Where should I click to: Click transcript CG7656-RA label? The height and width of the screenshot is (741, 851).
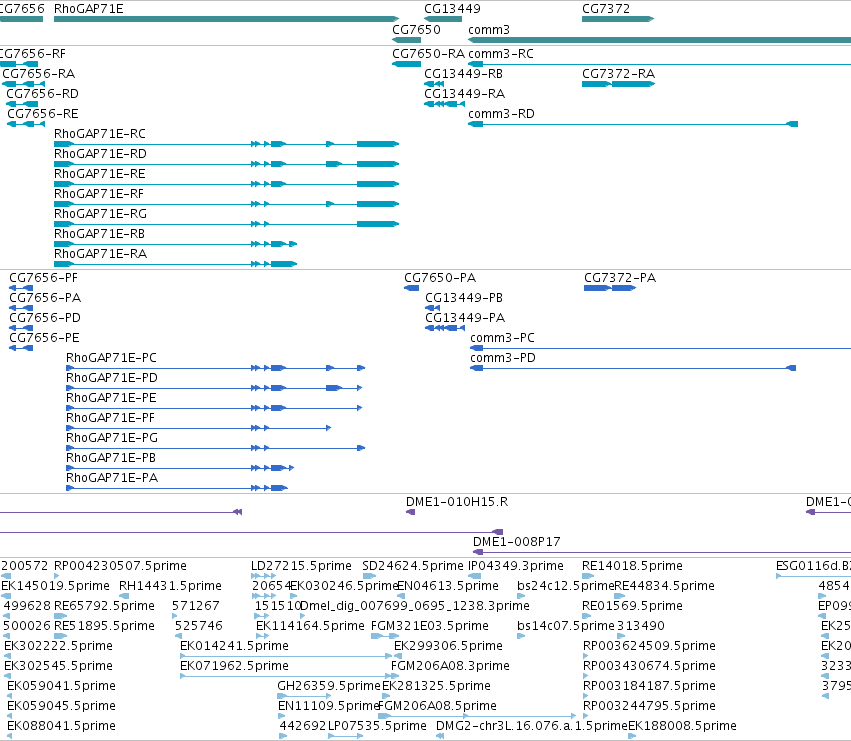click(x=39, y=73)
